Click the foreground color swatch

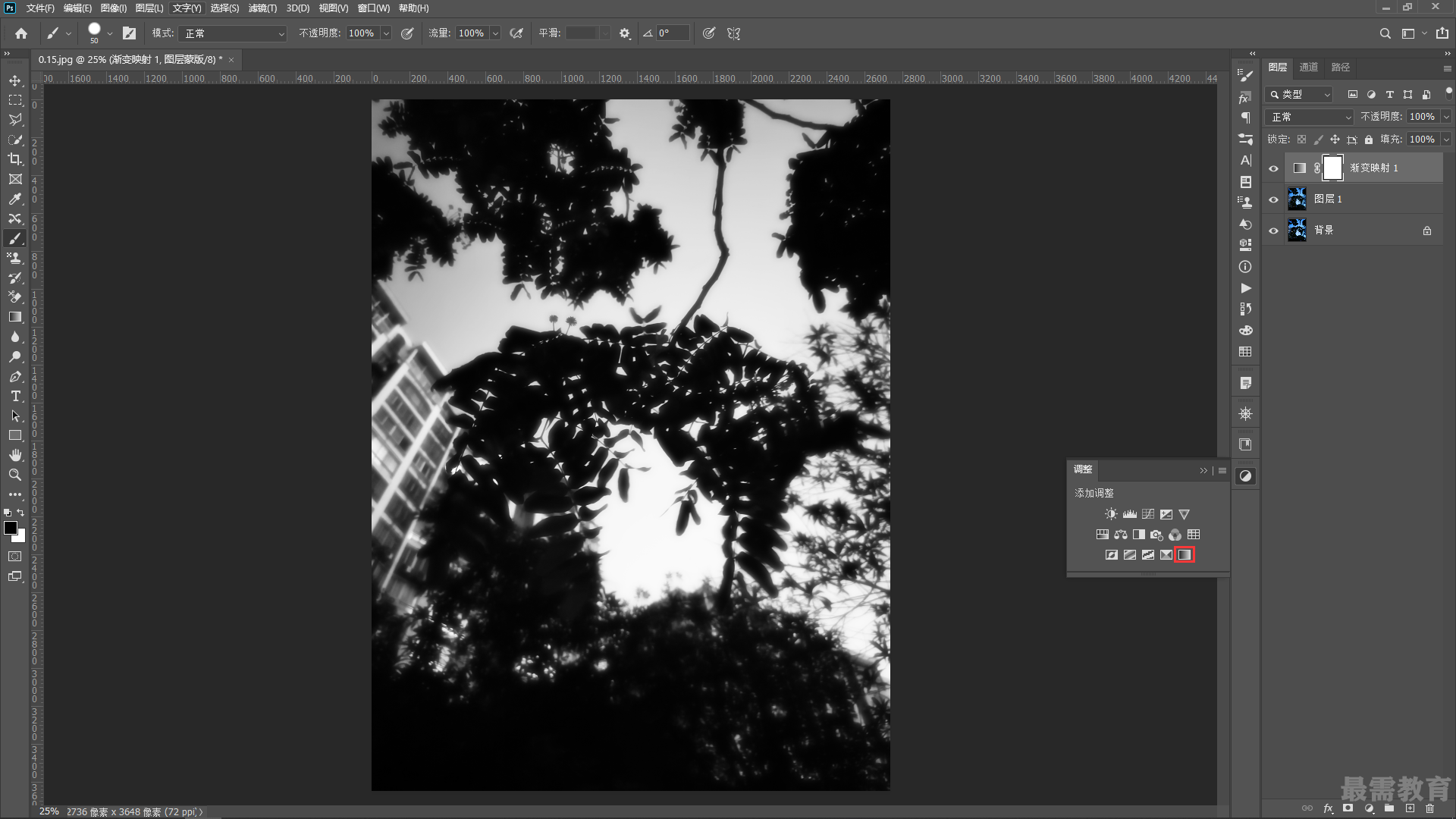point(11,528)
